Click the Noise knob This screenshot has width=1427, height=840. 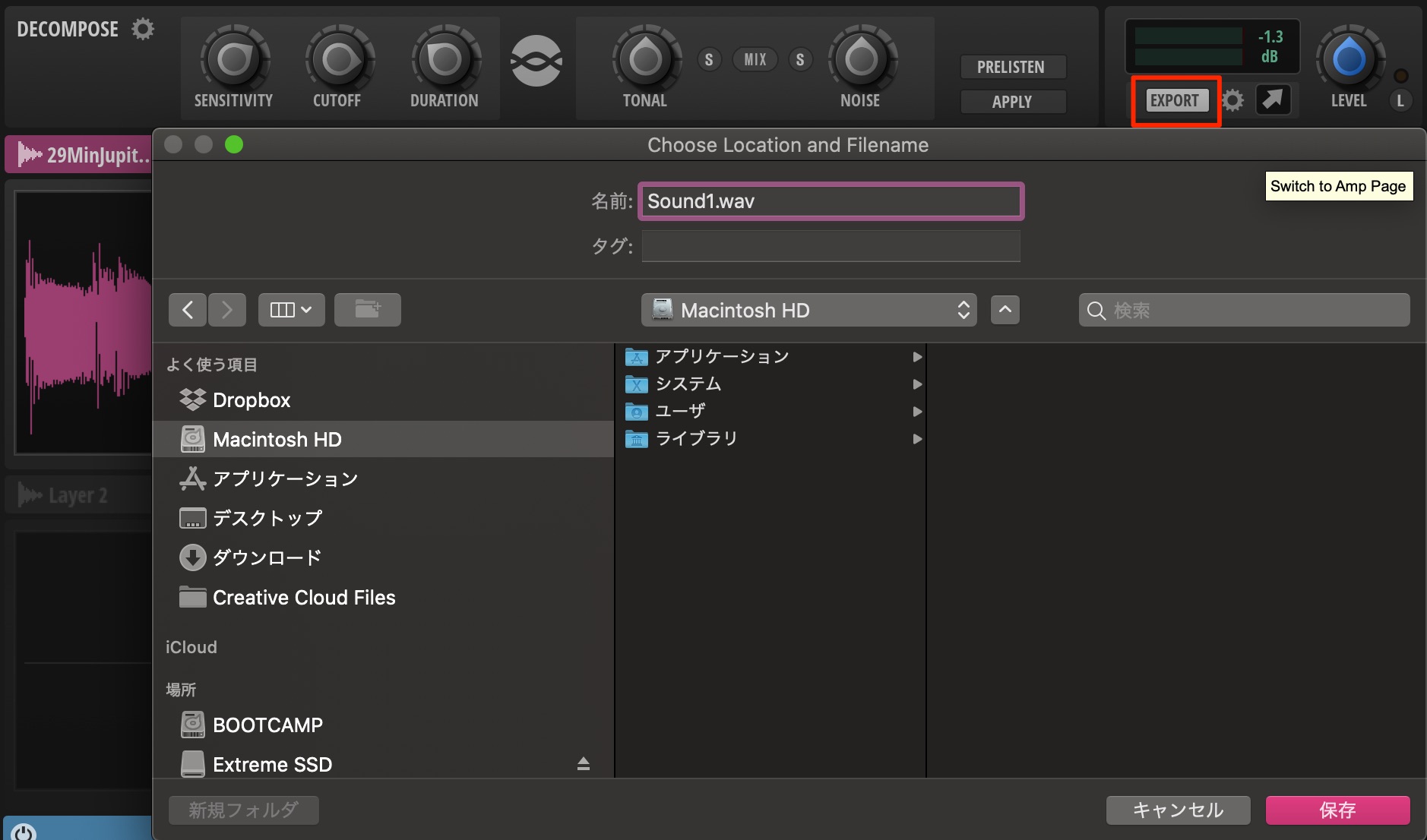click(x=862, y=58)
